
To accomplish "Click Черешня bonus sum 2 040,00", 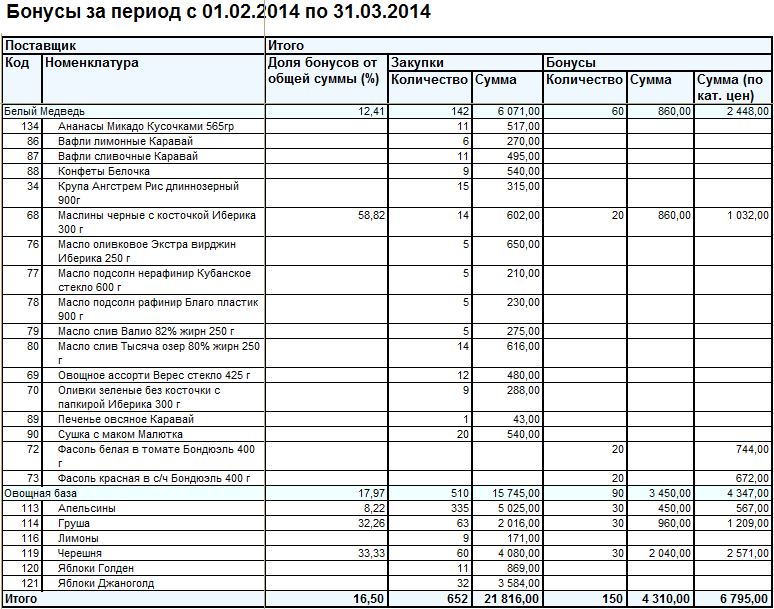I will pos(670,553).
